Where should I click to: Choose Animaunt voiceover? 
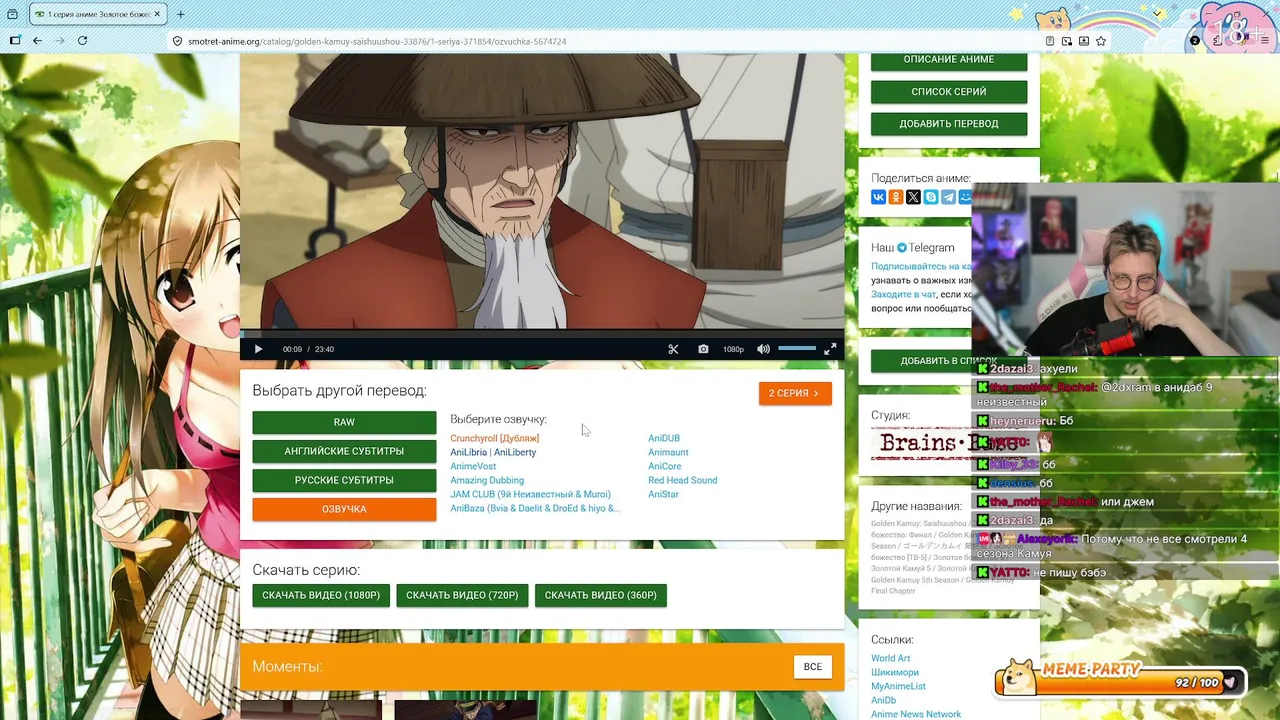pos(668,452)
